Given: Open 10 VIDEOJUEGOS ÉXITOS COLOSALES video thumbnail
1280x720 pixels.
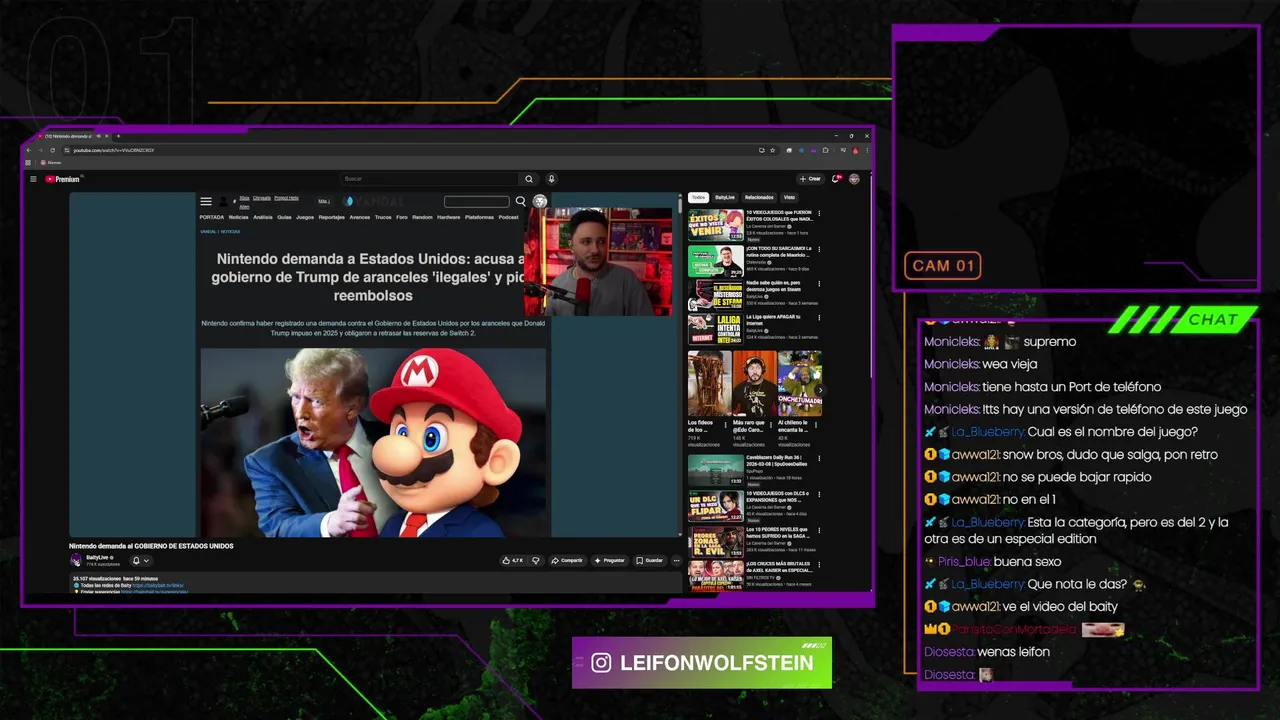Looking at the screenshot, I should pyautogui.click(x=716, y=225).
